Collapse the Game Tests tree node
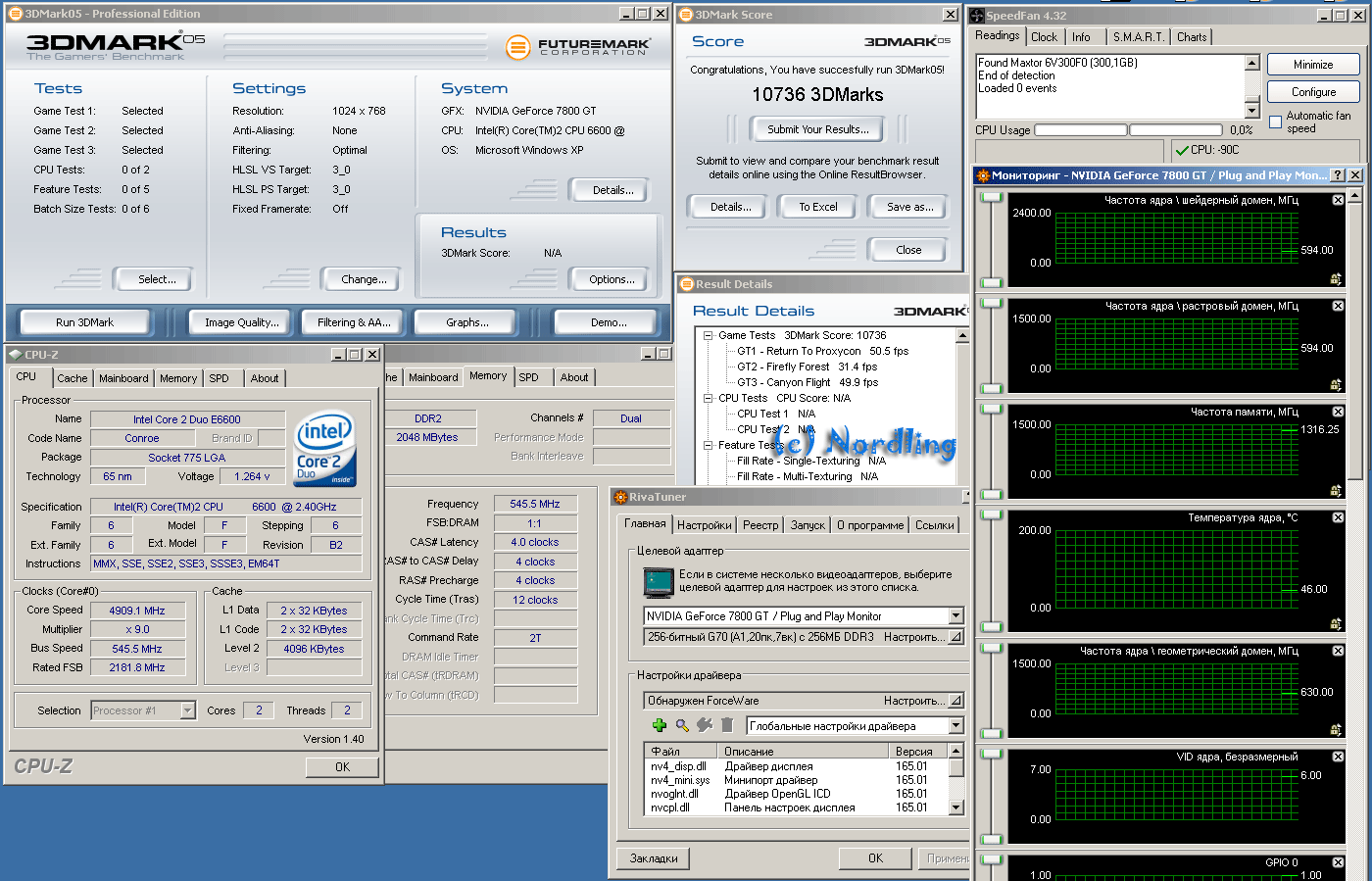The image size is (1372, 881). (708, 335)
